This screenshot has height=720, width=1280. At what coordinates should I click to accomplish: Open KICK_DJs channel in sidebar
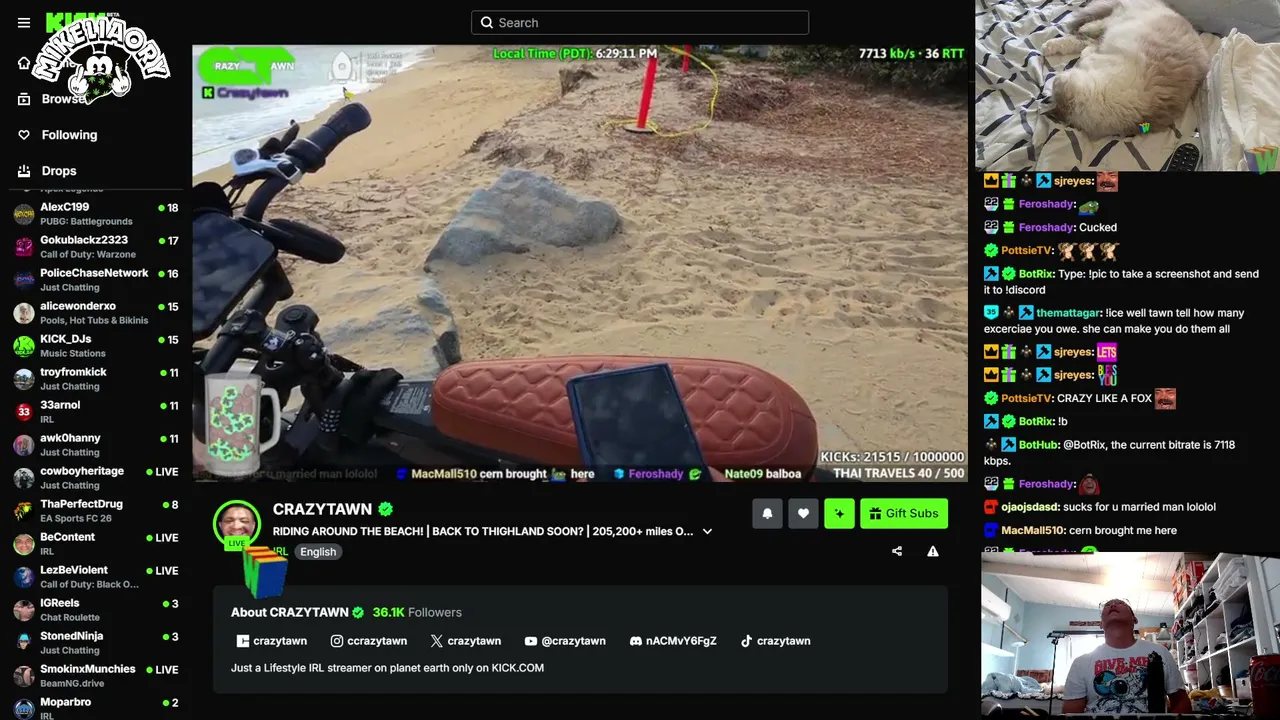tap(96, 345)
